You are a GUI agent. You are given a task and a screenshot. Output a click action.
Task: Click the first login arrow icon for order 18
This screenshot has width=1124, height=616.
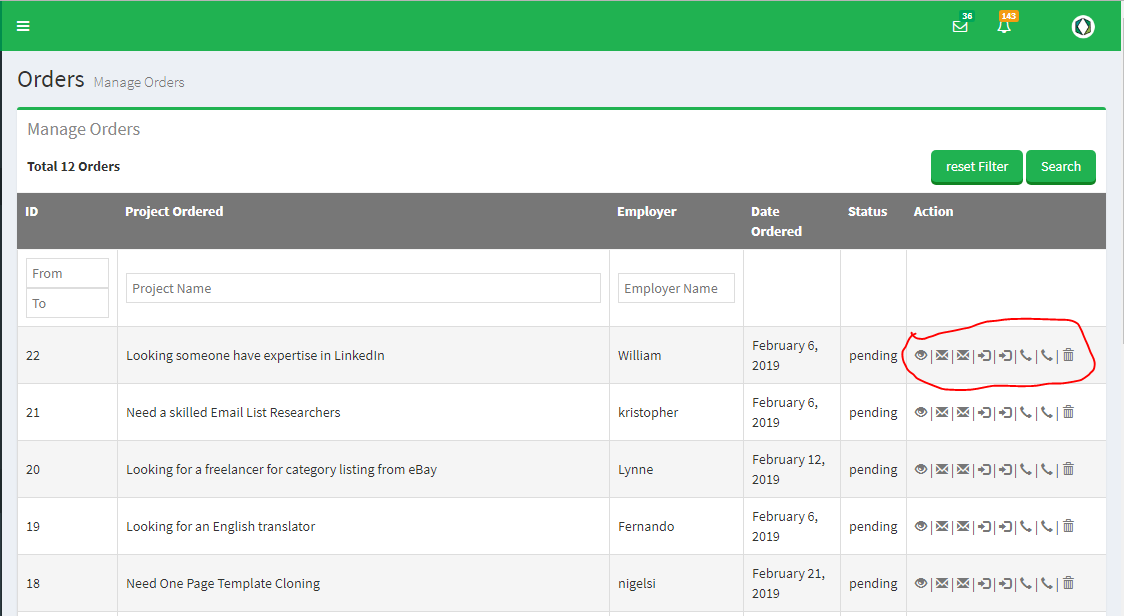click(984, 583)
